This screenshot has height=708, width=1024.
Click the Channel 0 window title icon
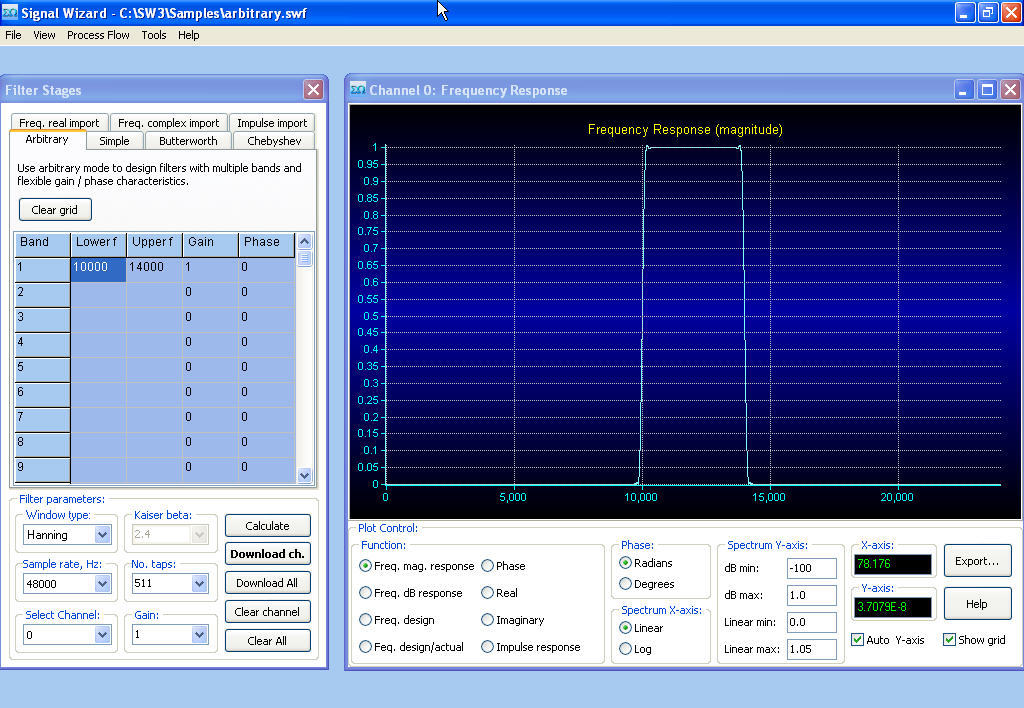(358, 89)
